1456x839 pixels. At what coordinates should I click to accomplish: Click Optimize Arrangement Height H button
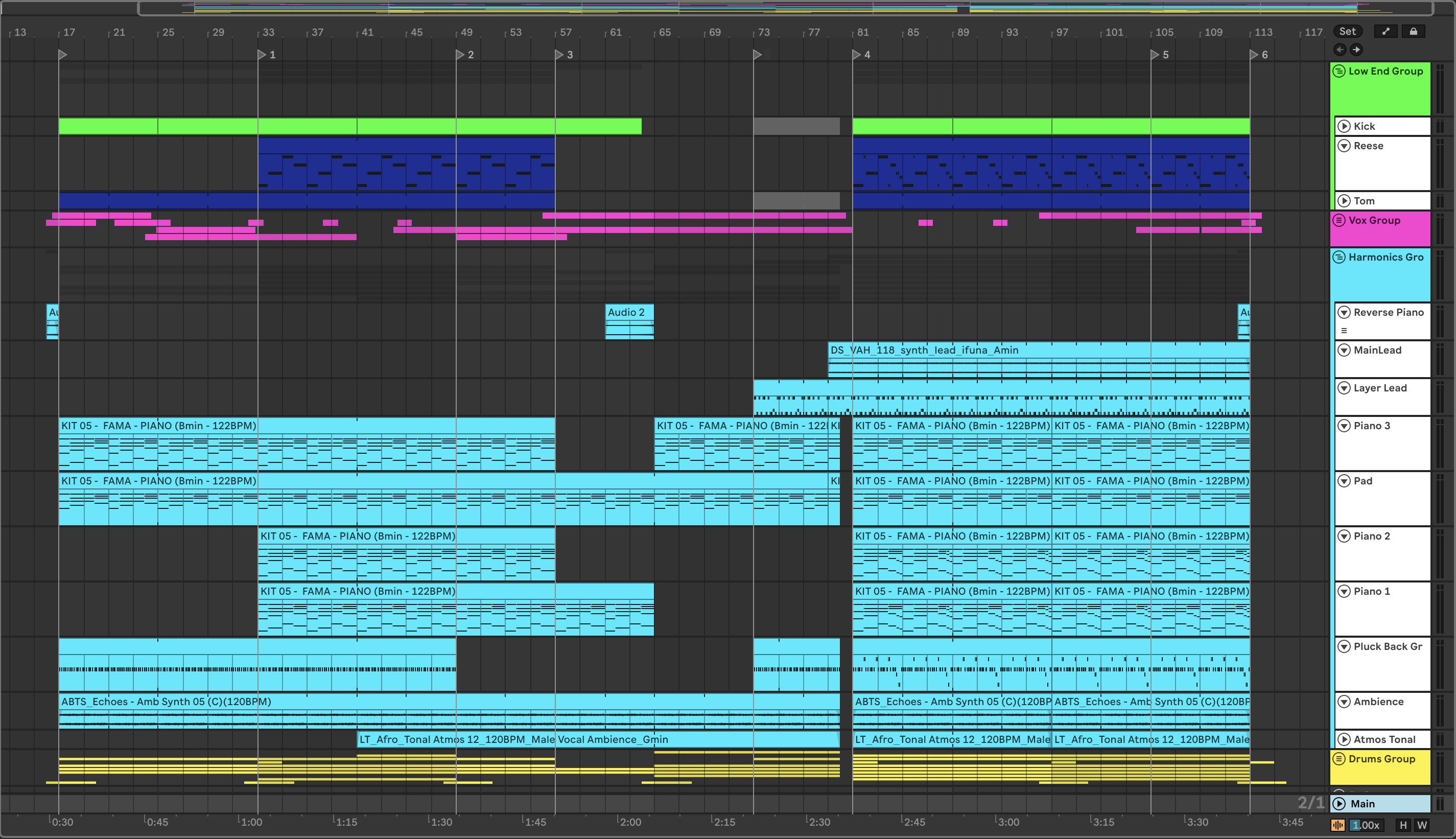tap(1403, 825)
